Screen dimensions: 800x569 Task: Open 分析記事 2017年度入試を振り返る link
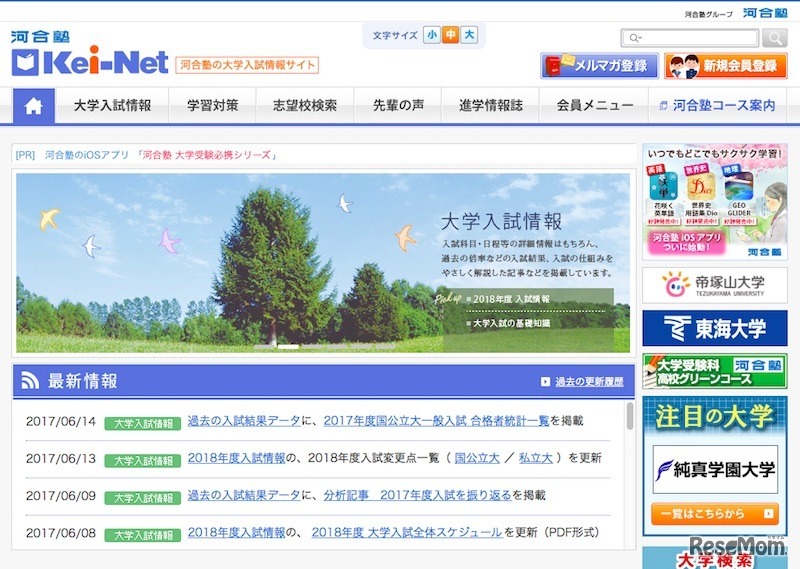point(417,495)
